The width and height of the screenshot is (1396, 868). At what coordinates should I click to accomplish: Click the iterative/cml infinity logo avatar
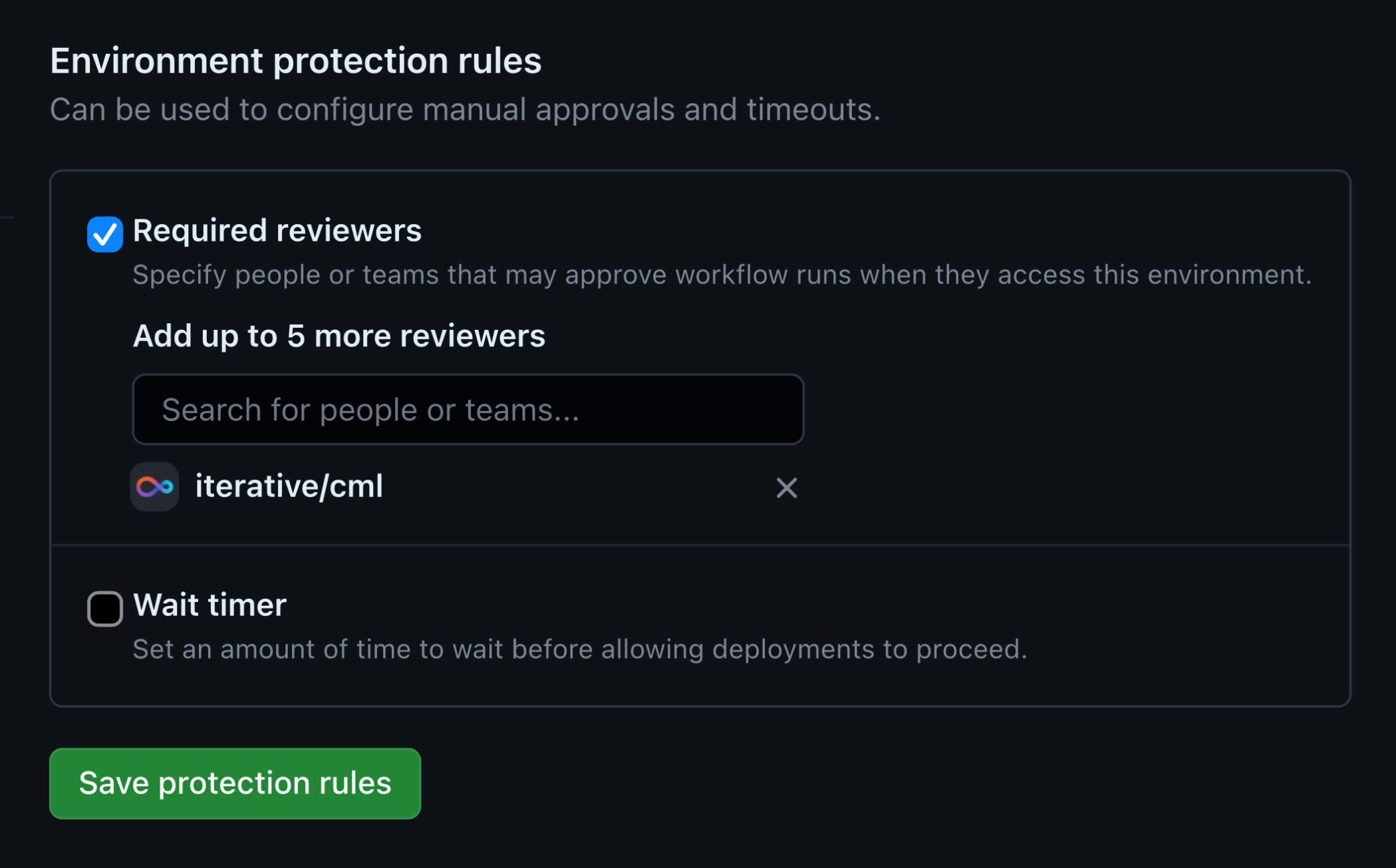pos(154,487)
